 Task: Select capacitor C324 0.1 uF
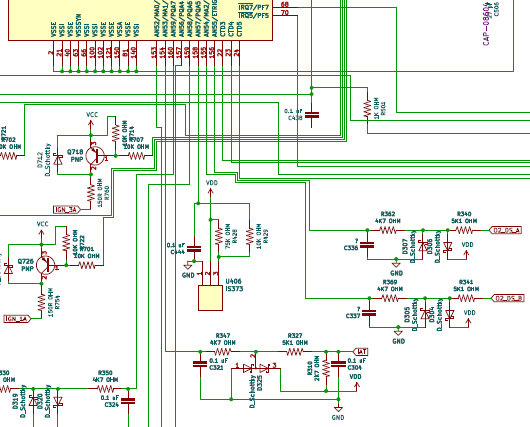point(128,401)
